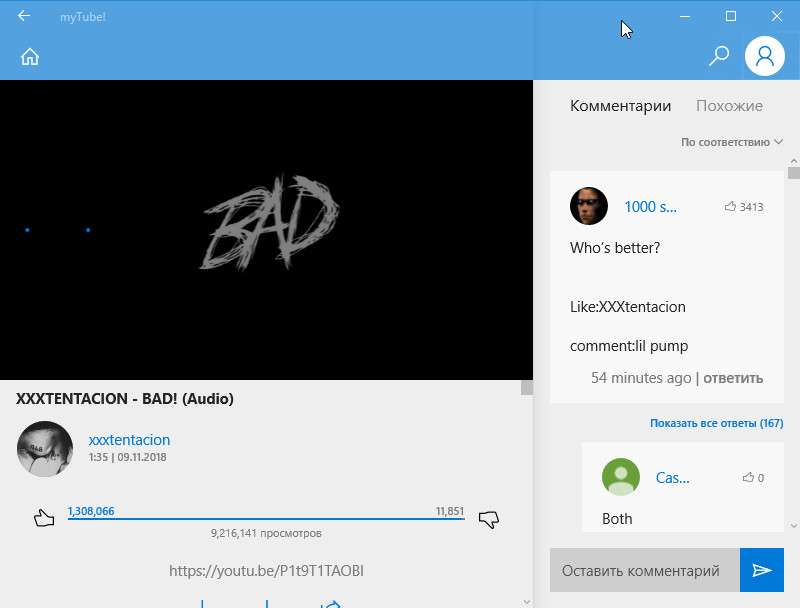Click the 54 minutes ago timestamp

coord(641,378)
